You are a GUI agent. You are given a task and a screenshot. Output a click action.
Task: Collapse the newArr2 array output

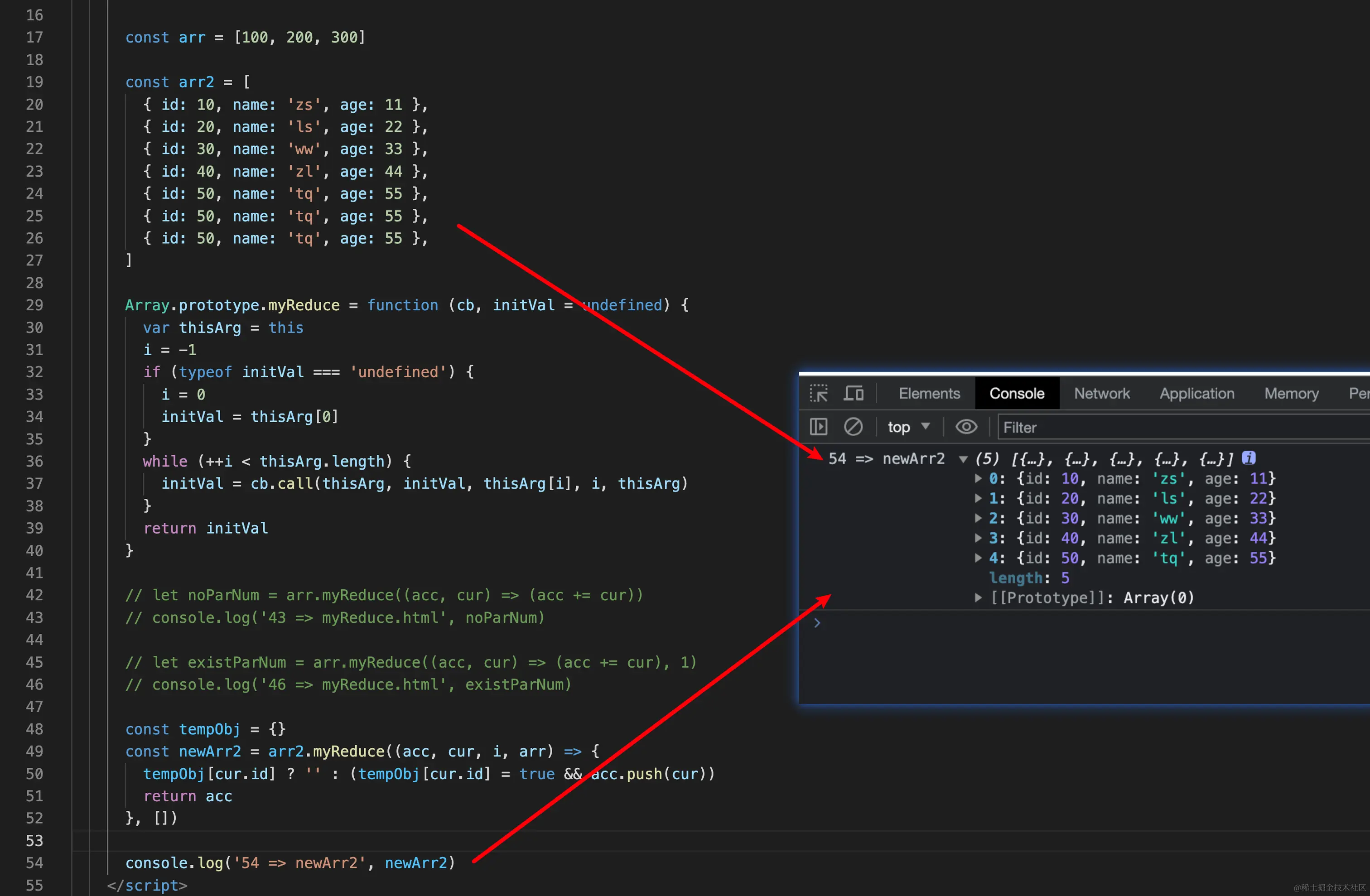pos(963,459)
